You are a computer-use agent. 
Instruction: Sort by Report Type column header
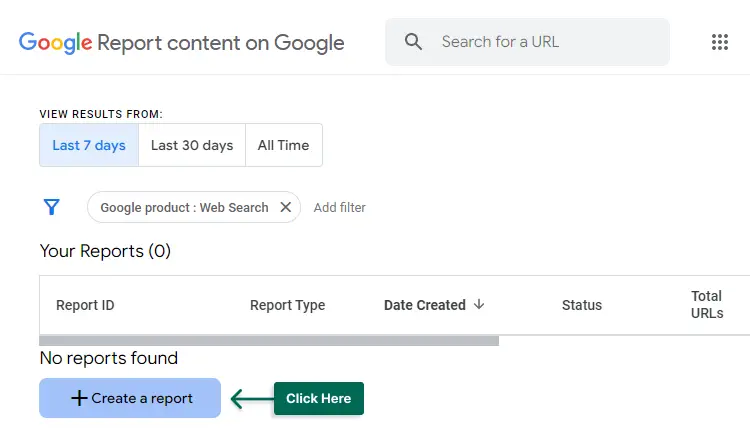pyautogui.click(x=287, y=305)
